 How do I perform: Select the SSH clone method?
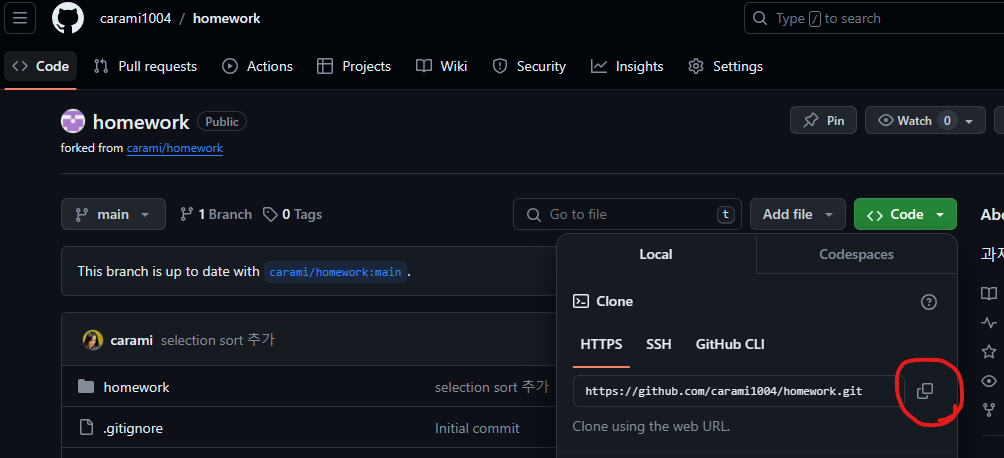659,345
